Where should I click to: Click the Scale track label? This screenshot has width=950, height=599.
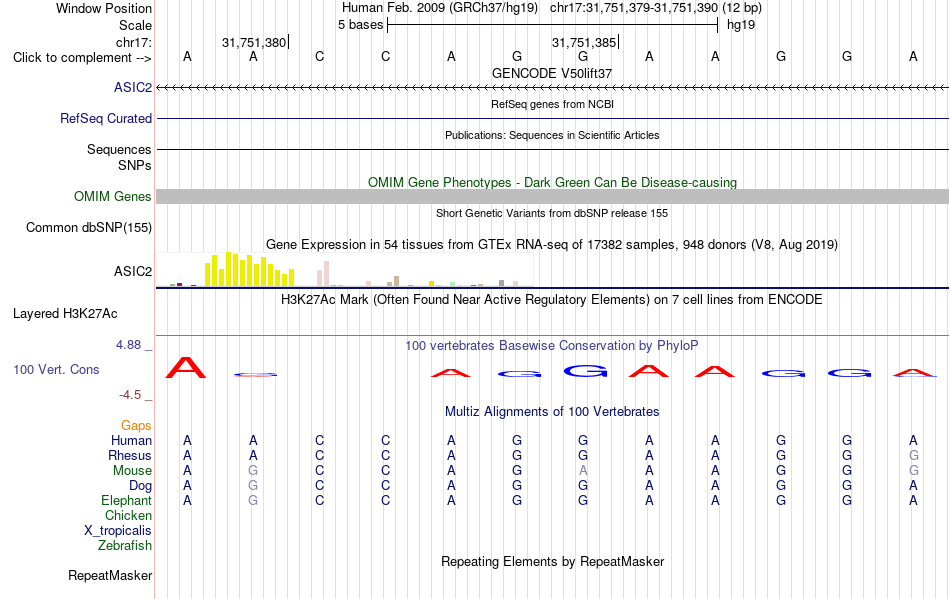point(136,25)
